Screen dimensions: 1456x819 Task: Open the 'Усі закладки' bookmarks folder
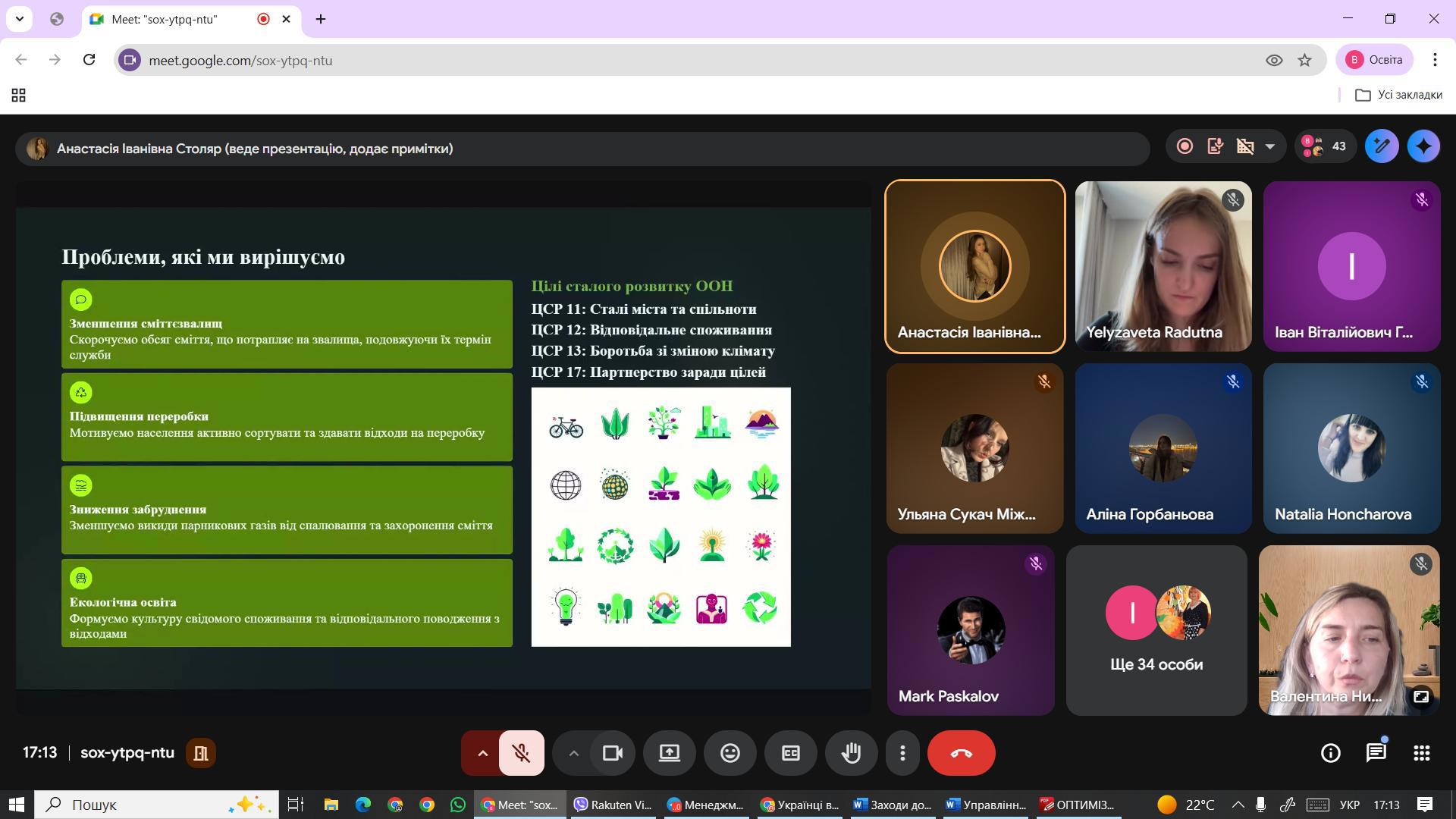click(x=1398, y=95)
